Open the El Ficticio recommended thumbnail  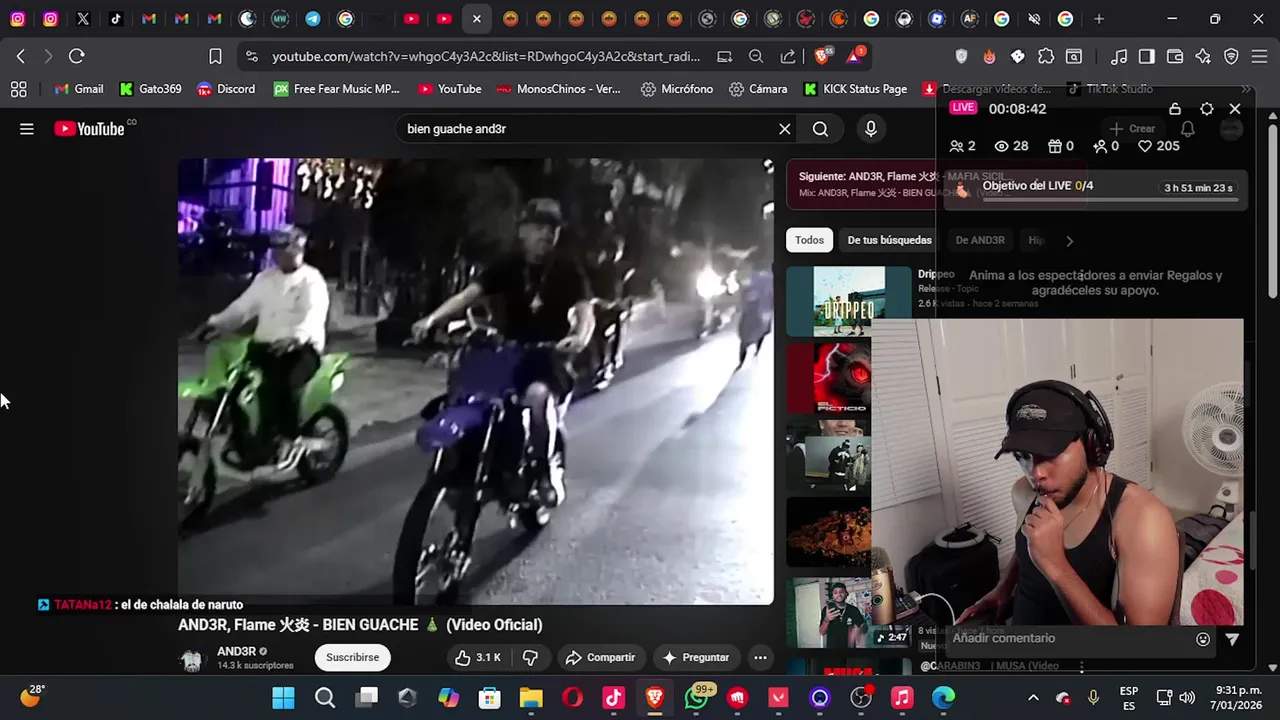[828, 377]
